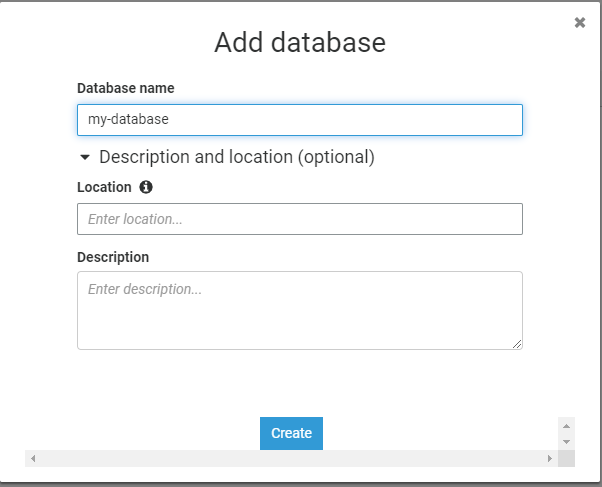Image resolution: width=602 pixels, height=487 pixels.
Task: Click the horizontal scrollbar right arrow
Action: pos(549,458)
